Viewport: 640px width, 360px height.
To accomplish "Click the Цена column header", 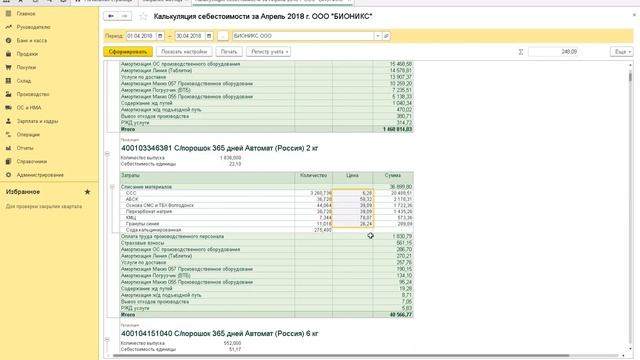I will [x=353, y=177].
